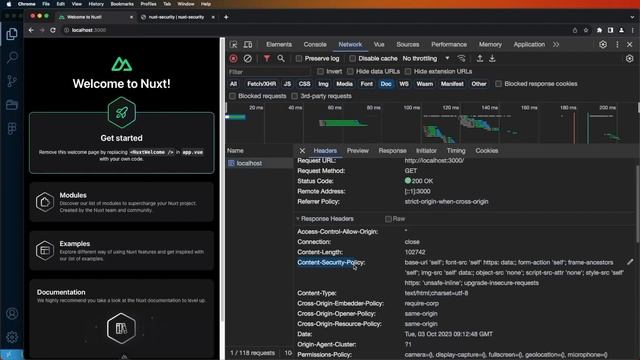
Task: Reload the localhost page
Action: coord(53,30)
